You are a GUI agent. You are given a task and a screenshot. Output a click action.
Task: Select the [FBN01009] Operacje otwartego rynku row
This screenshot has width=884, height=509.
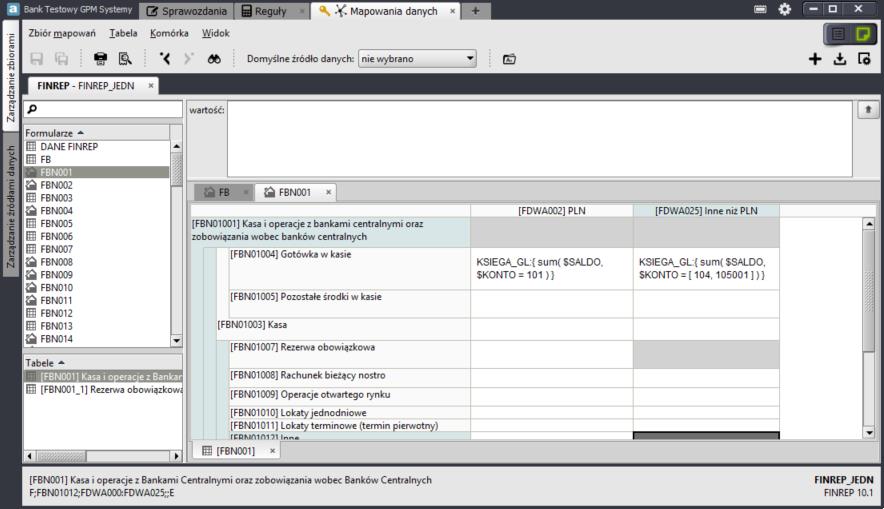(x=349, y=395)
